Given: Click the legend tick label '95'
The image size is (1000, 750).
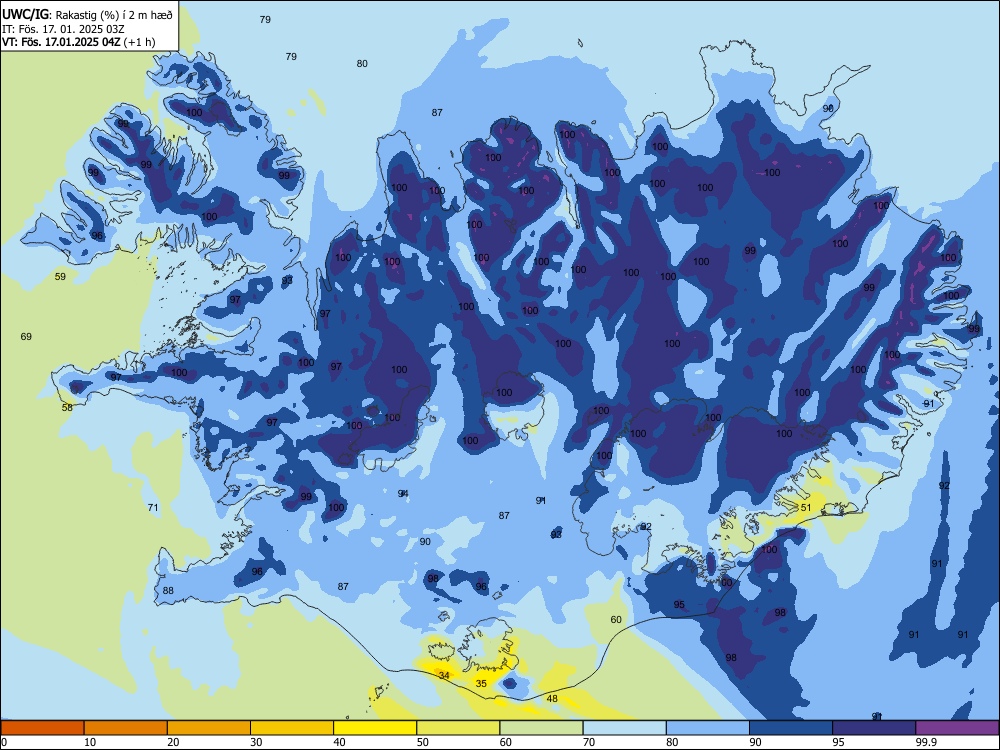Looking at the screenshot, I should (x=839, y=742).
